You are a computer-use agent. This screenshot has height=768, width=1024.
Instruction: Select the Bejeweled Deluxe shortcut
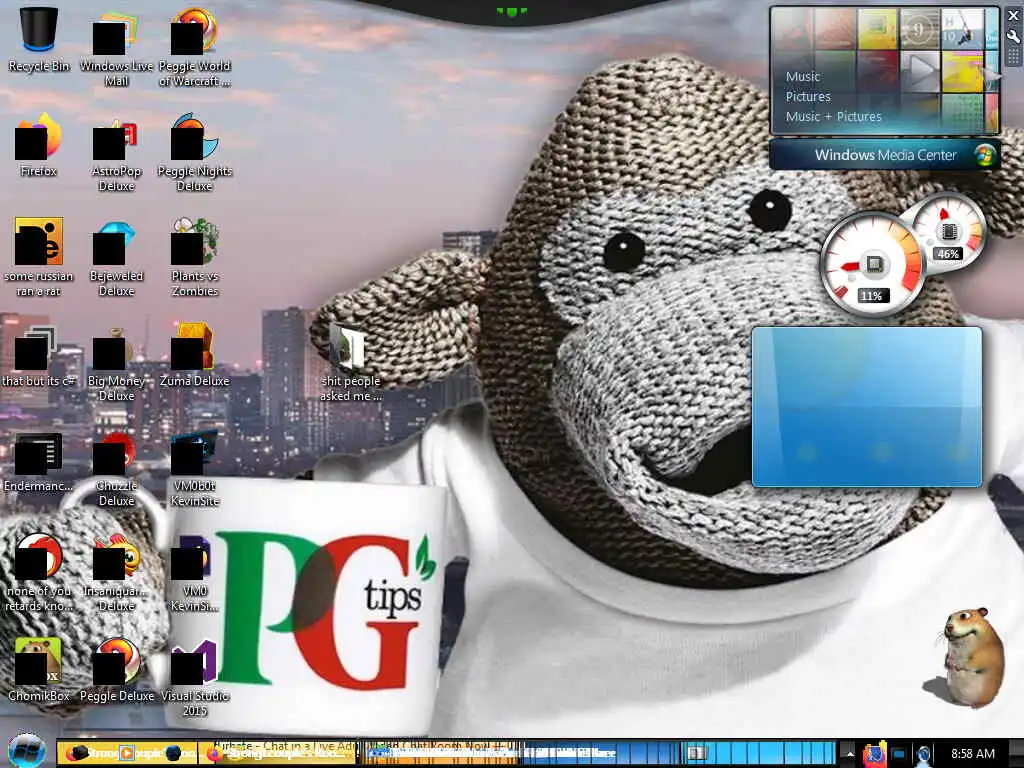(x=116, y=259)
